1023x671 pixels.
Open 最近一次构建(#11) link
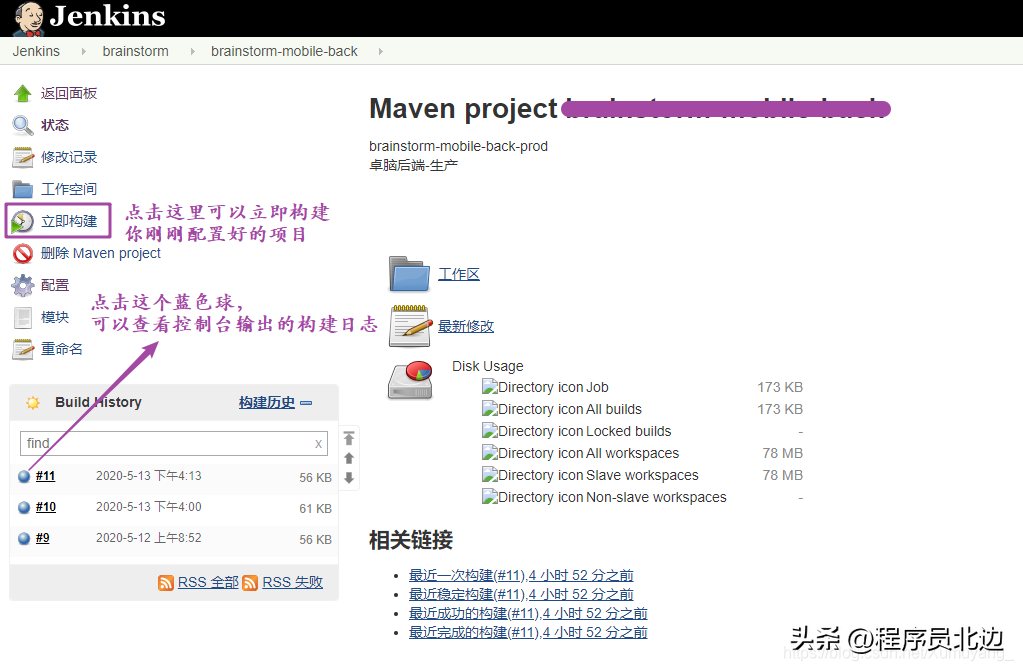[x=521, y=576]
